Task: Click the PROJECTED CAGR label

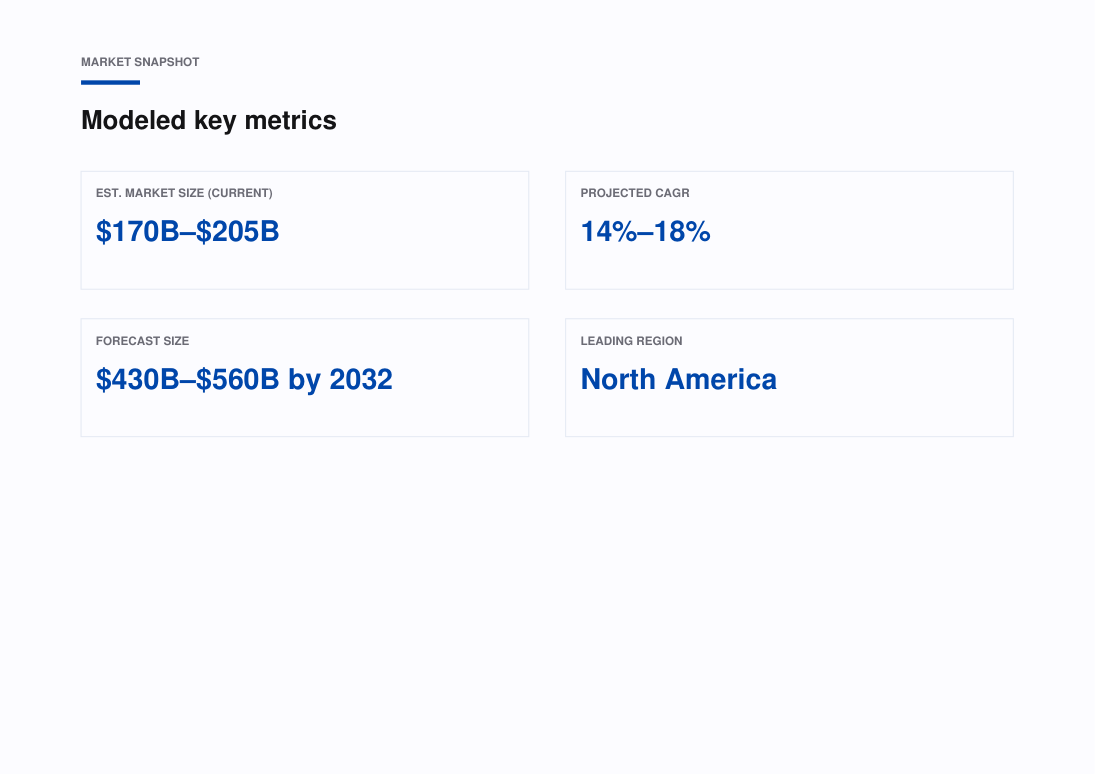Action: pos(635,193)
